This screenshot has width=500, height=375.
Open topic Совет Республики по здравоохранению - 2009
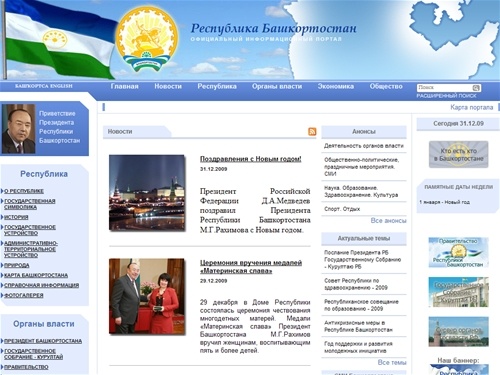tap(356, 284)
